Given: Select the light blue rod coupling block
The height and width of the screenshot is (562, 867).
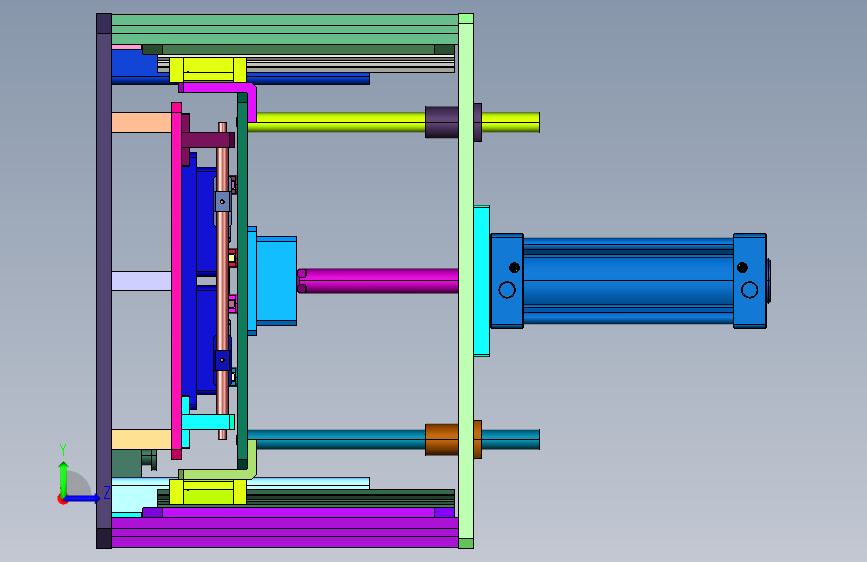Looking at the screenshot, I should 276,280.
